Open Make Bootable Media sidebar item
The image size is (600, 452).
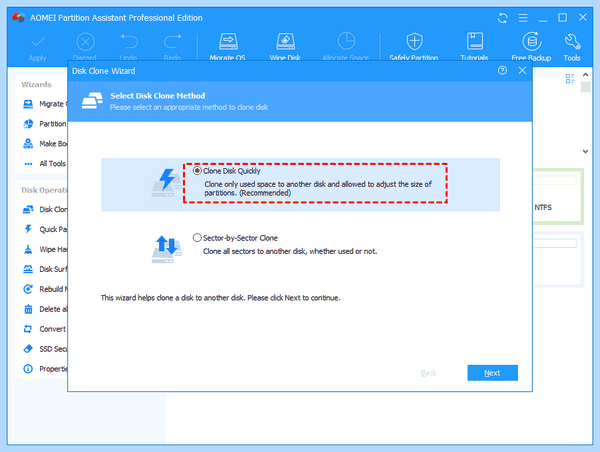click(x=45, y=144)
